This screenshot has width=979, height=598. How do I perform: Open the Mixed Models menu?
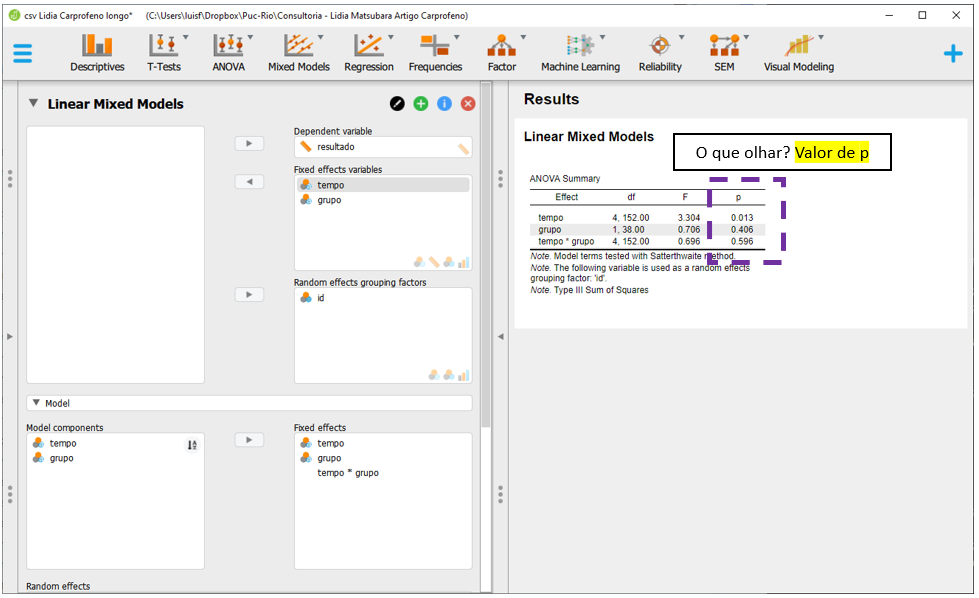tap(298, 53)
